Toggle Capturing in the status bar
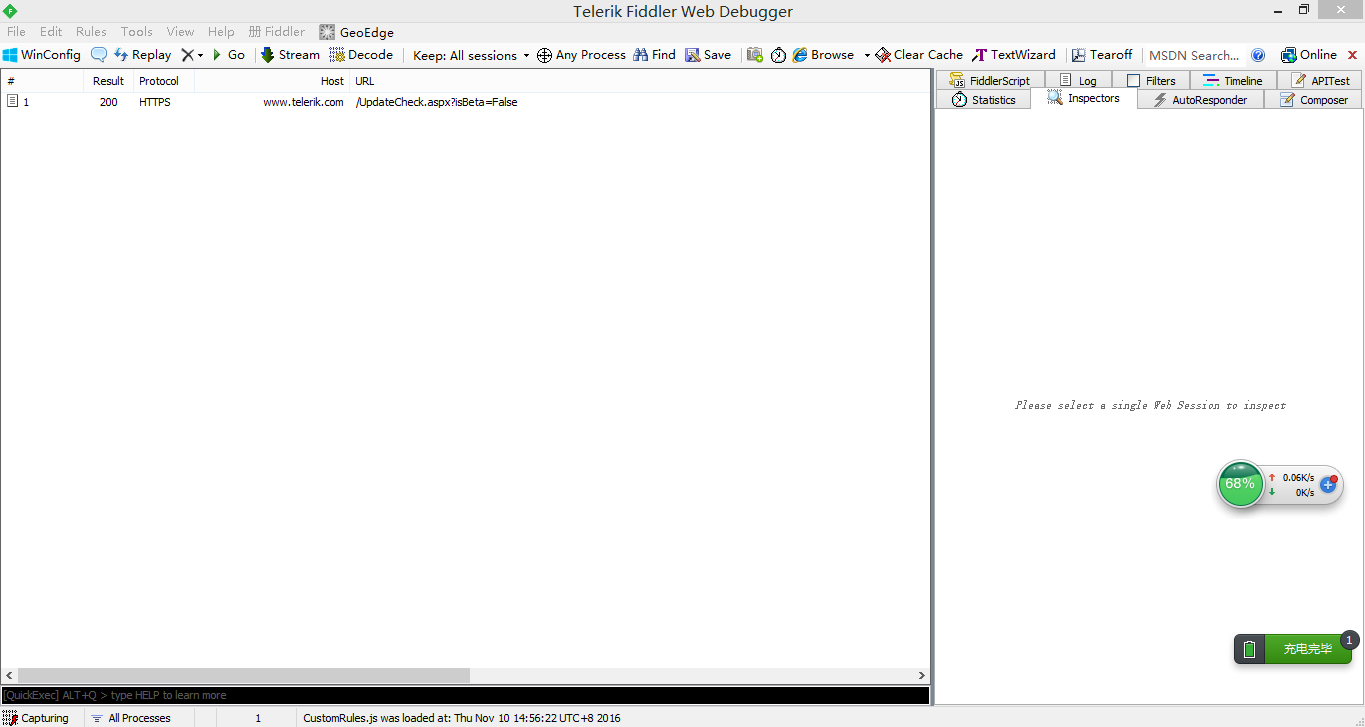Screen dimensions: 1365x727 tap(36, 718)
